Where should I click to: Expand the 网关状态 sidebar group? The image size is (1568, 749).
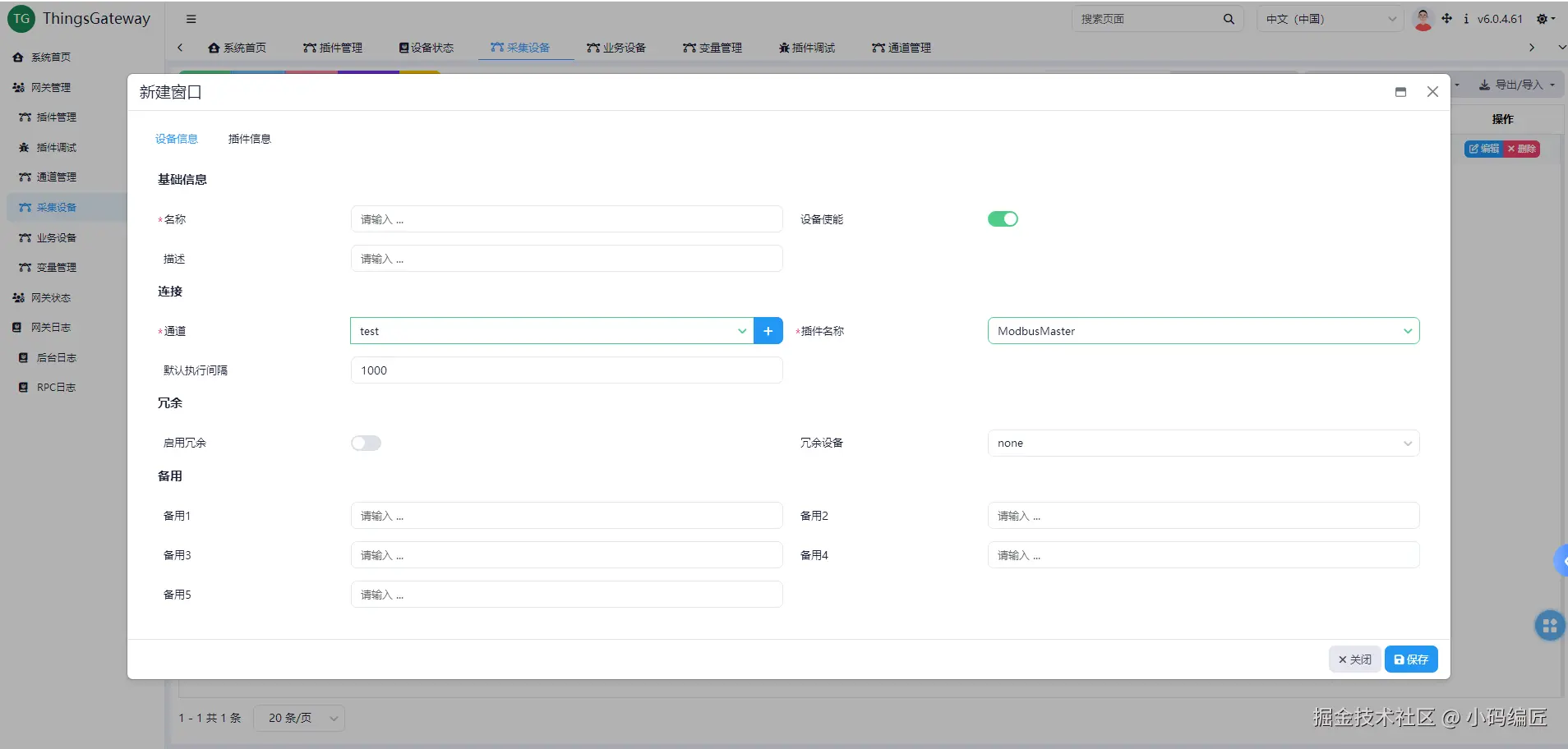coord(51,298)
